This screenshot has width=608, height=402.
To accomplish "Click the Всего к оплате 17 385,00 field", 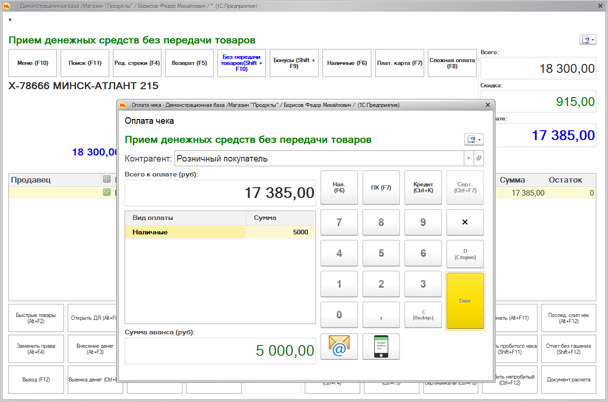I will click(220, 193).
